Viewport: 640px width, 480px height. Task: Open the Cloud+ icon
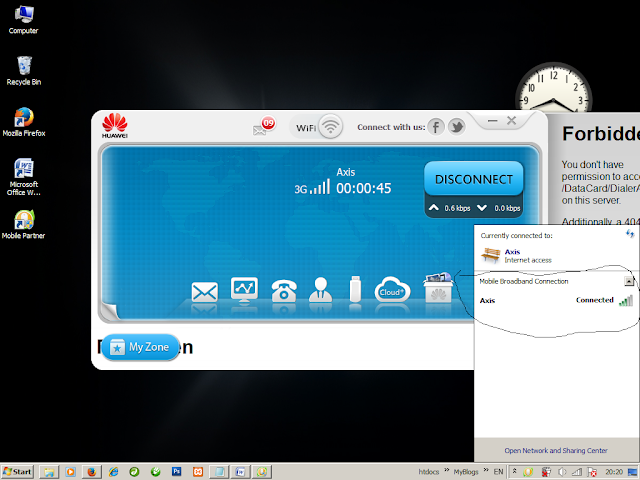tap(392, 289)
